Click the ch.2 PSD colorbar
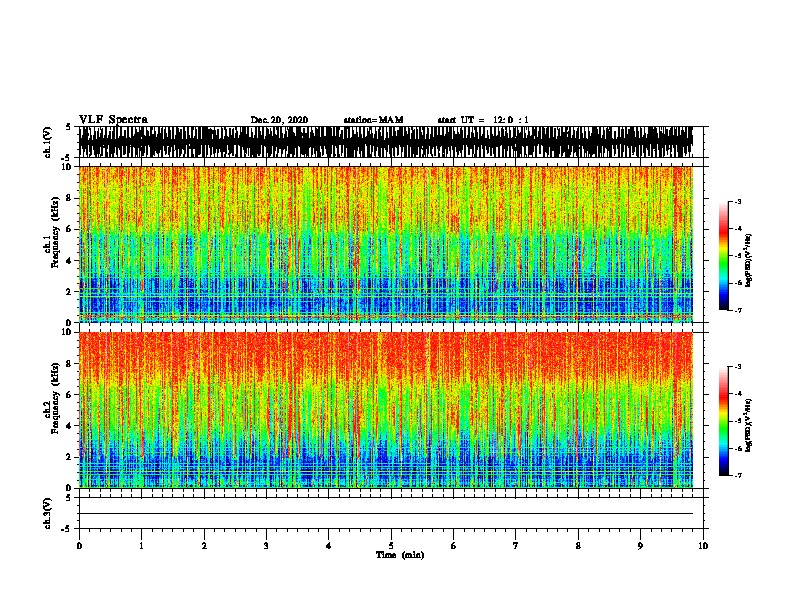Viewport: 792px width, 612px height. (724, 421)
